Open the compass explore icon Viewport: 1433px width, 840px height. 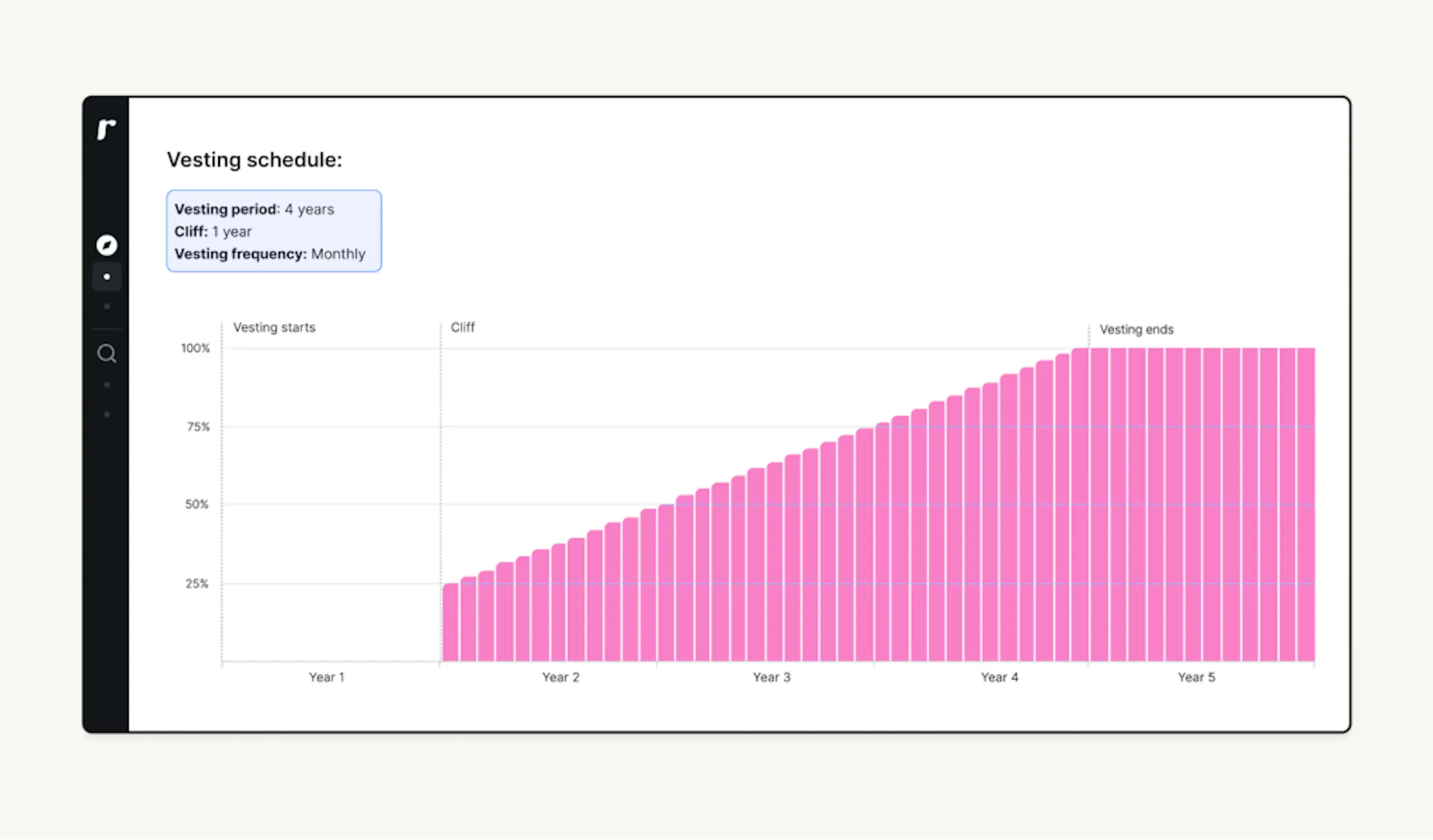[x=106, y=245]
